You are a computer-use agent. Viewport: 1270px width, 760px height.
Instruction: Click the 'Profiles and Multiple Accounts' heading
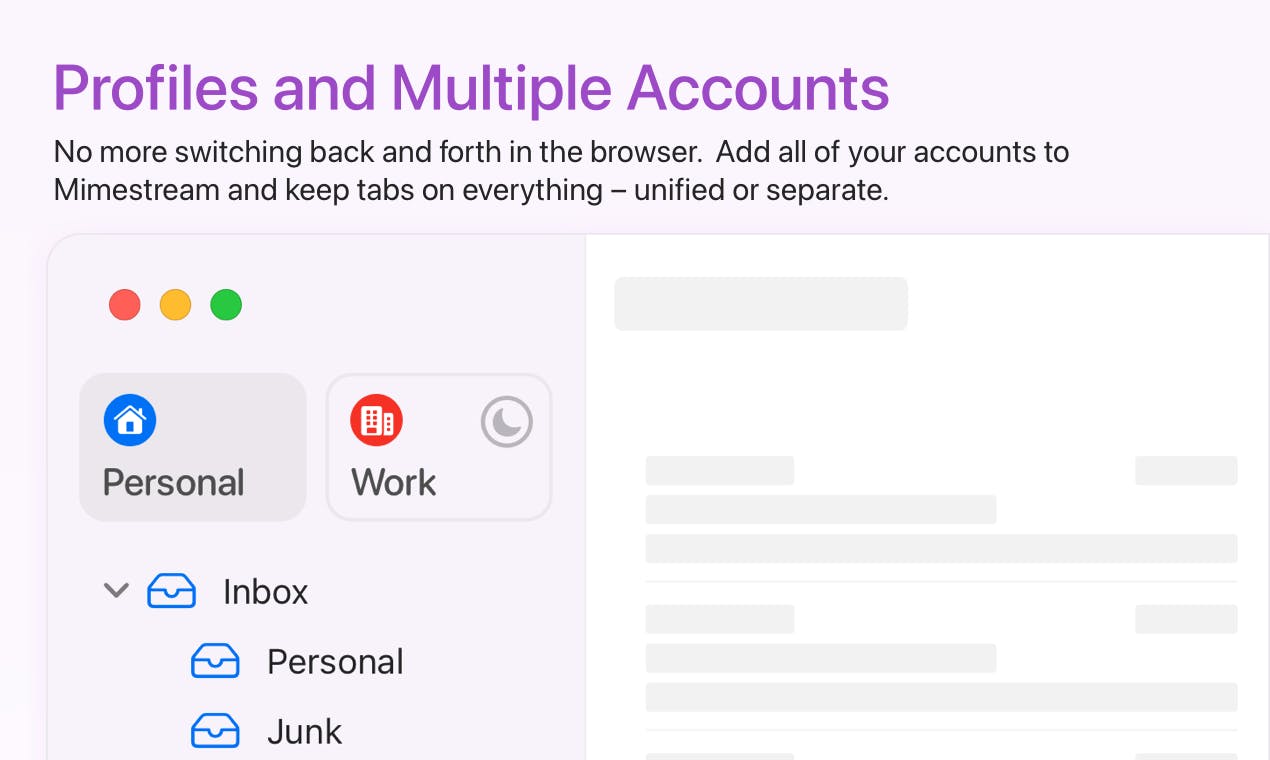[x=471, y=88]
